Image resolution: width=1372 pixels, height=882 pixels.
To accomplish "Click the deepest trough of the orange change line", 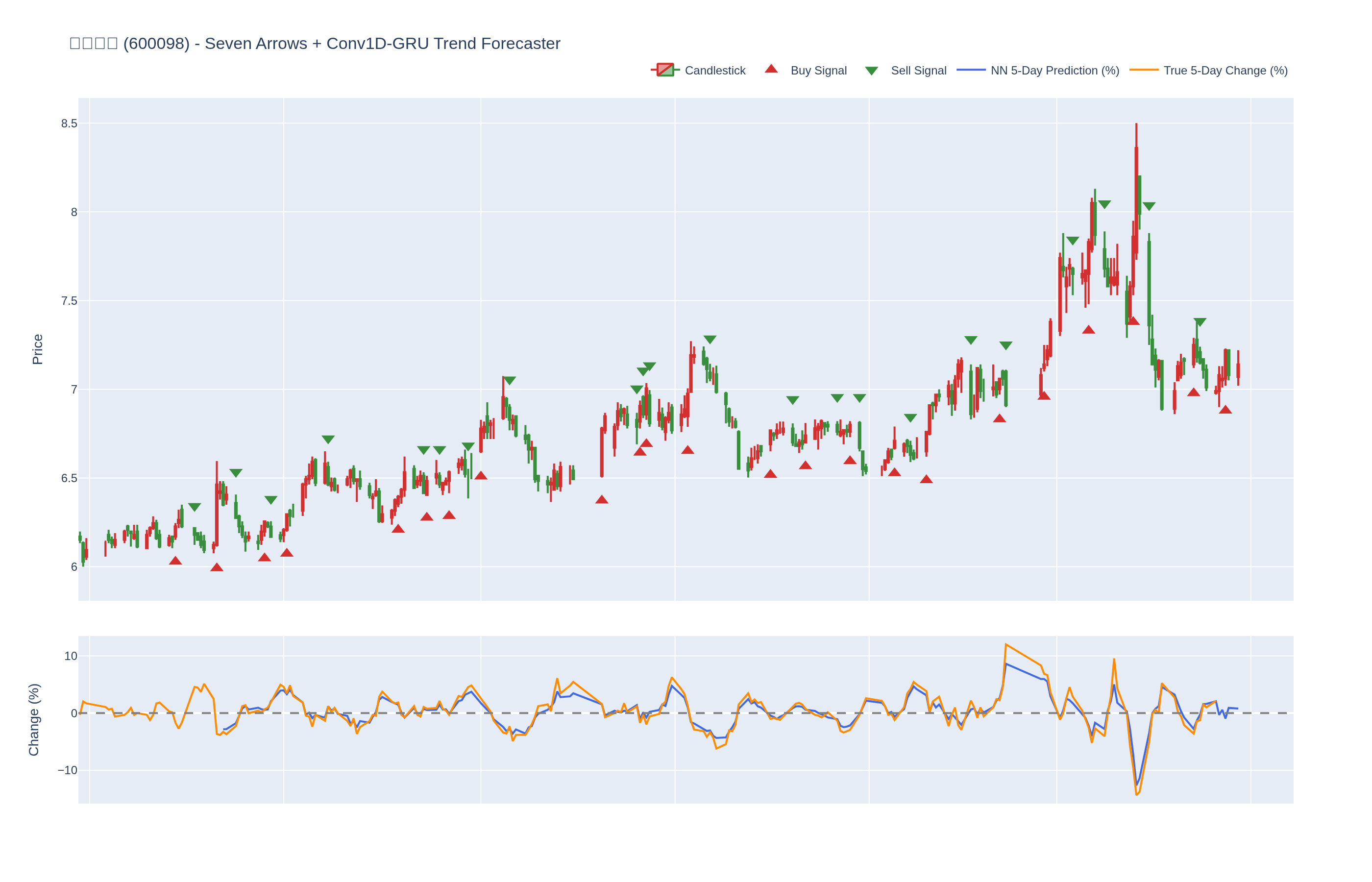I will pyautogui.click(x=1137, y=794).
